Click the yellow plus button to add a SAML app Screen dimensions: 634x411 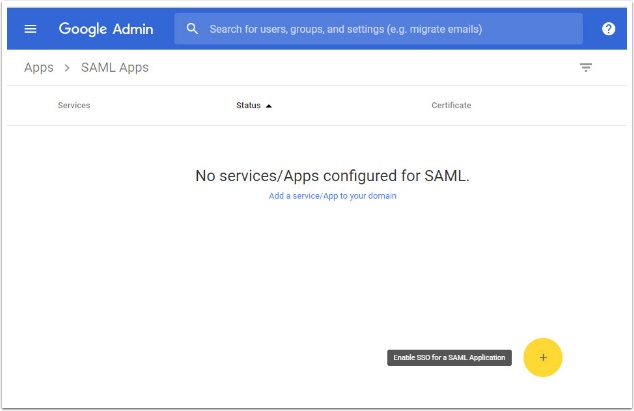click(543, 357)
